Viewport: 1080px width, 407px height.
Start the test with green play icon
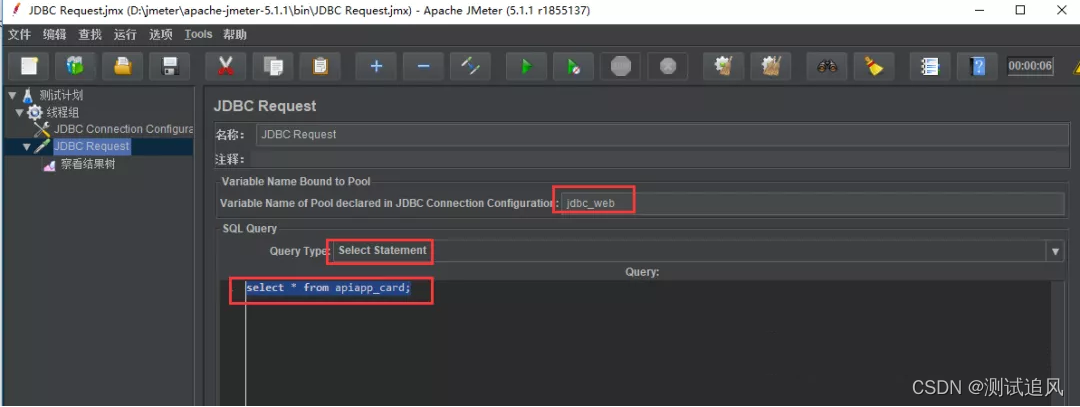tap(526, 66)
